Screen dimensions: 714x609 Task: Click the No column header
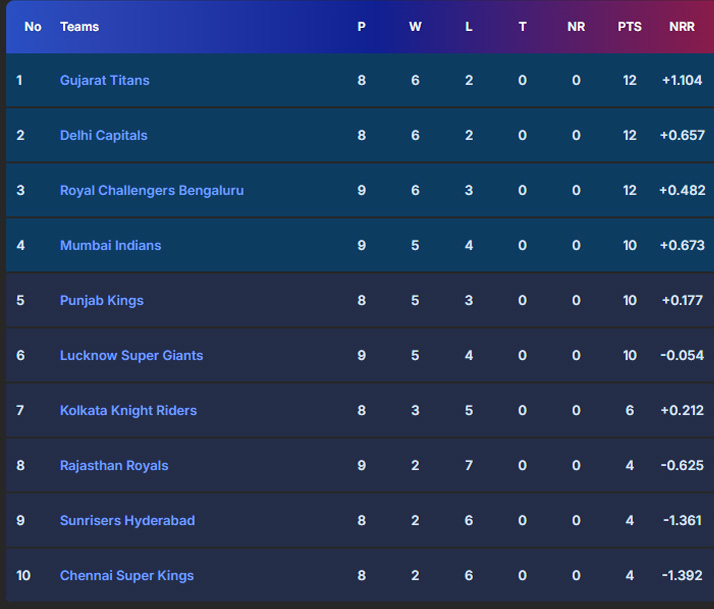pos(33,27)
